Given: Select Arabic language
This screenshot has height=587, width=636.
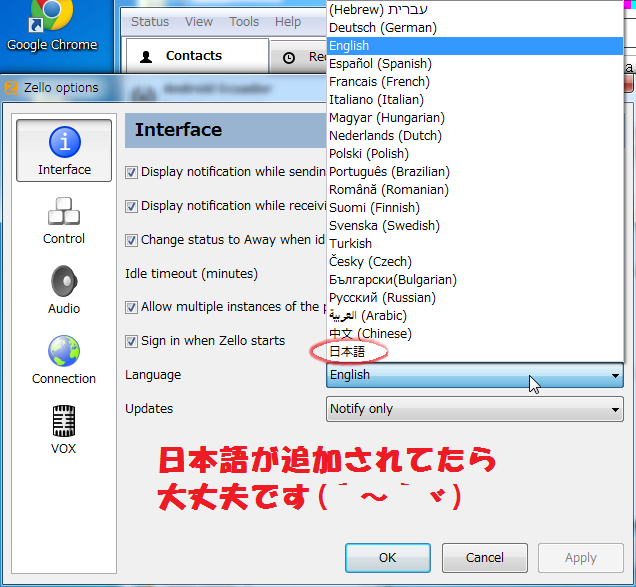Looking at the screenshot, I should pos(475,316).
